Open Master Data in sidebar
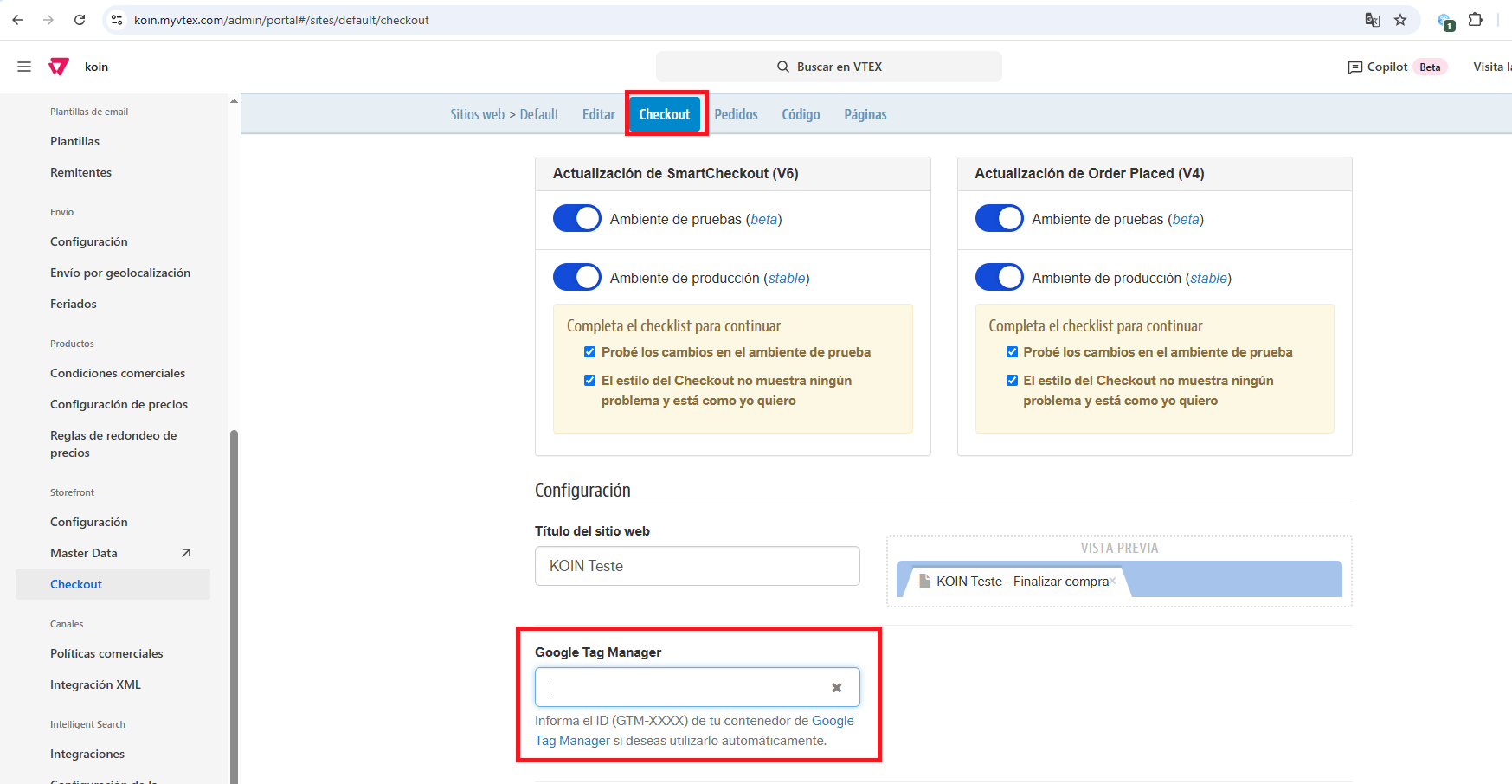 pos(84,553)
